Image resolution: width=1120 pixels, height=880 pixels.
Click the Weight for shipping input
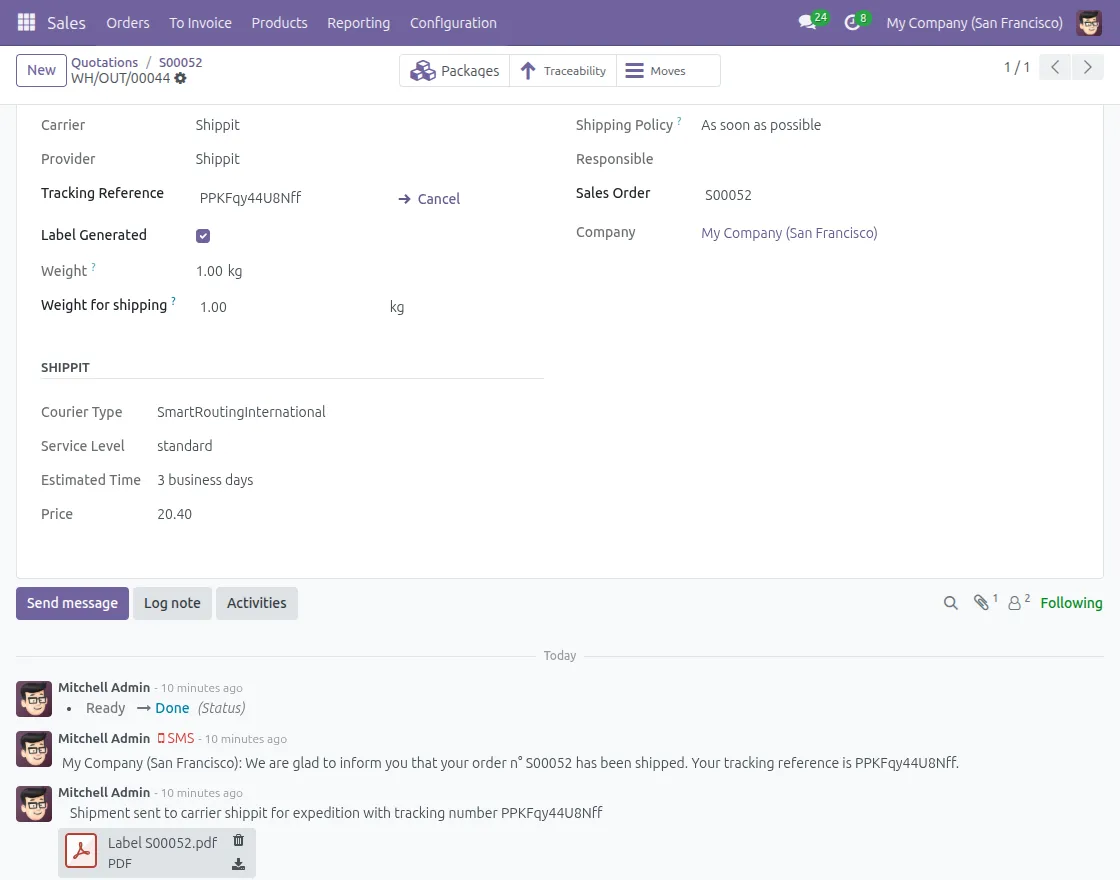289,306
